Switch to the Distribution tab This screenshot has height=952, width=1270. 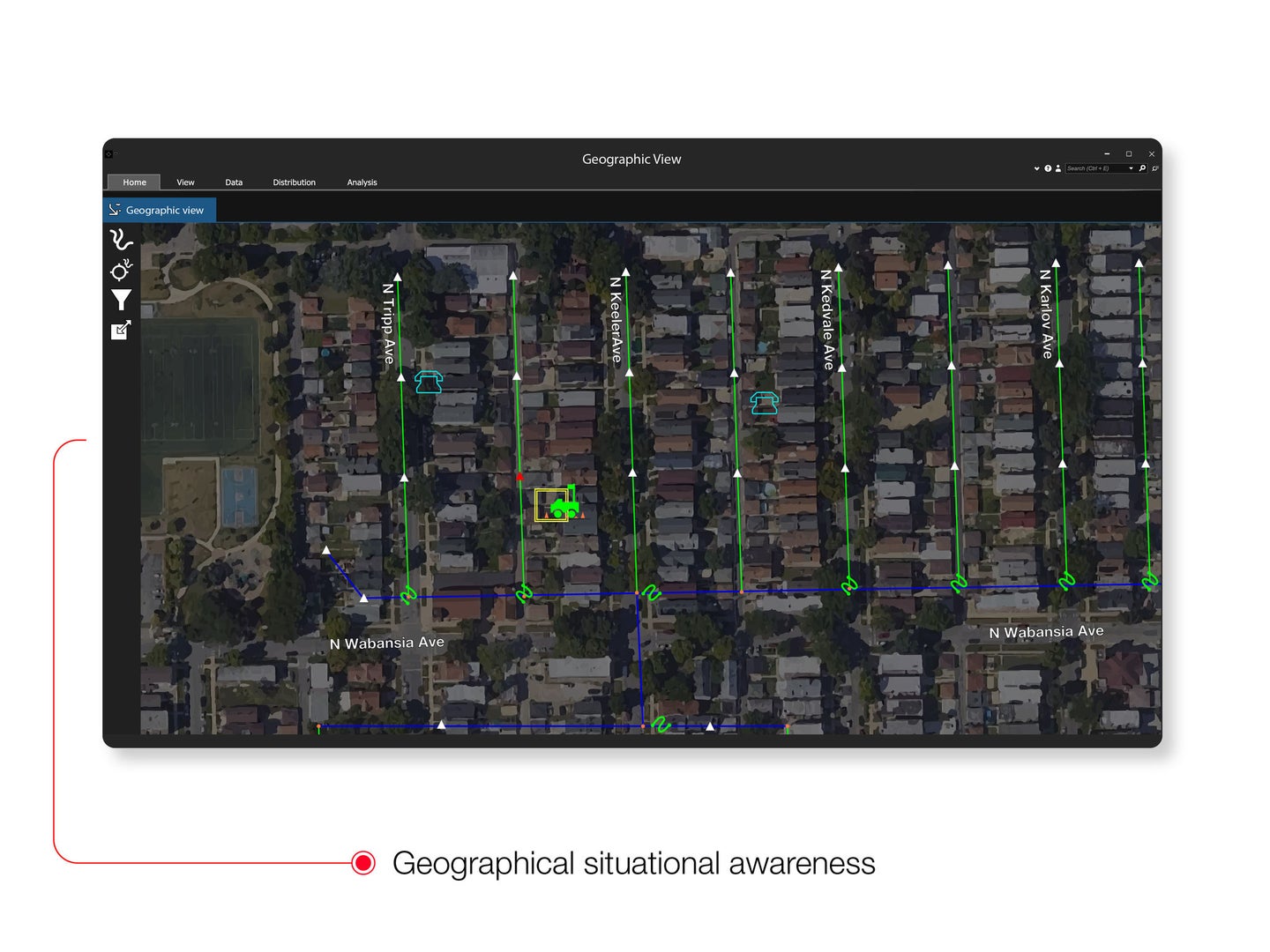294,182
